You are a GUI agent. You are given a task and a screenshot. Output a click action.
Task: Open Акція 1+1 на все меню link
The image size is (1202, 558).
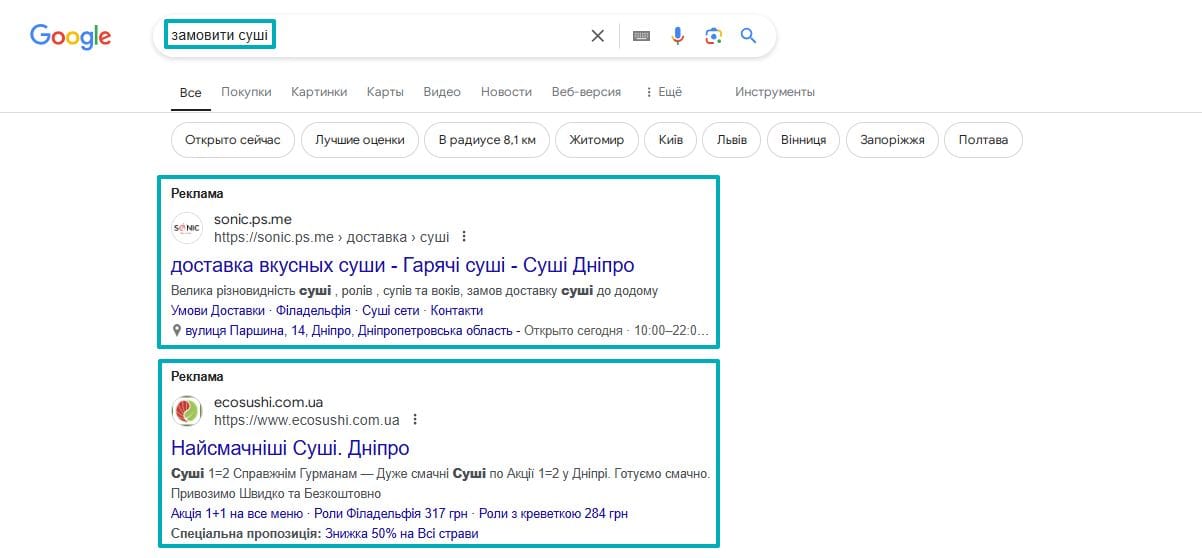[237, 514]
